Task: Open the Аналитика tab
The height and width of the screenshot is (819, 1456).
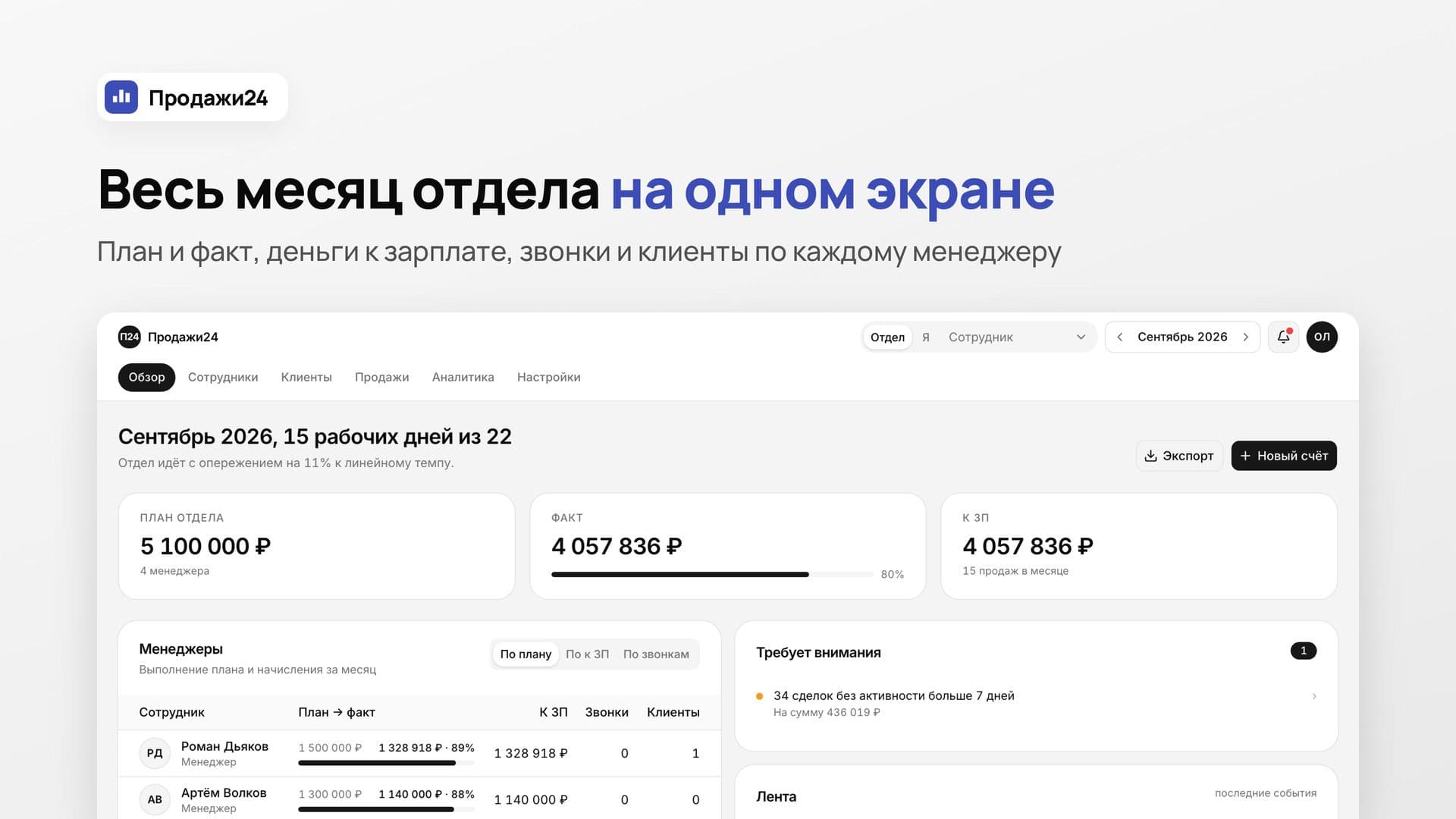Action: pyautogui.click(x=463, y=377)
